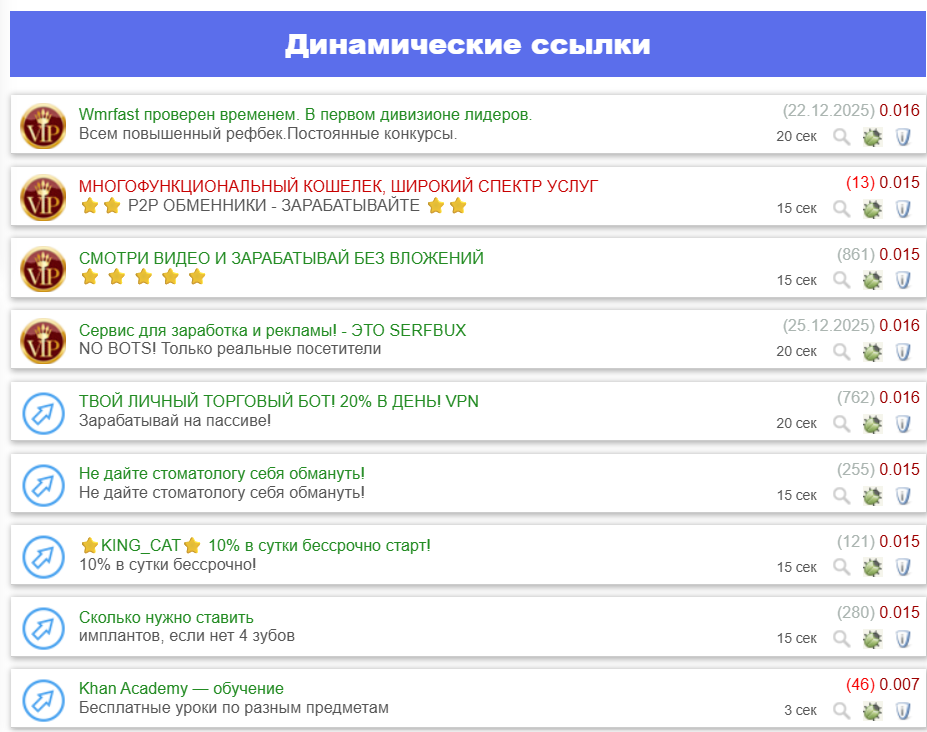Image resolution: width=927 pixels, height=732 pixels.
Task: Click the green bug icon in the SERFBUX row
Action: tap(872, 352)
